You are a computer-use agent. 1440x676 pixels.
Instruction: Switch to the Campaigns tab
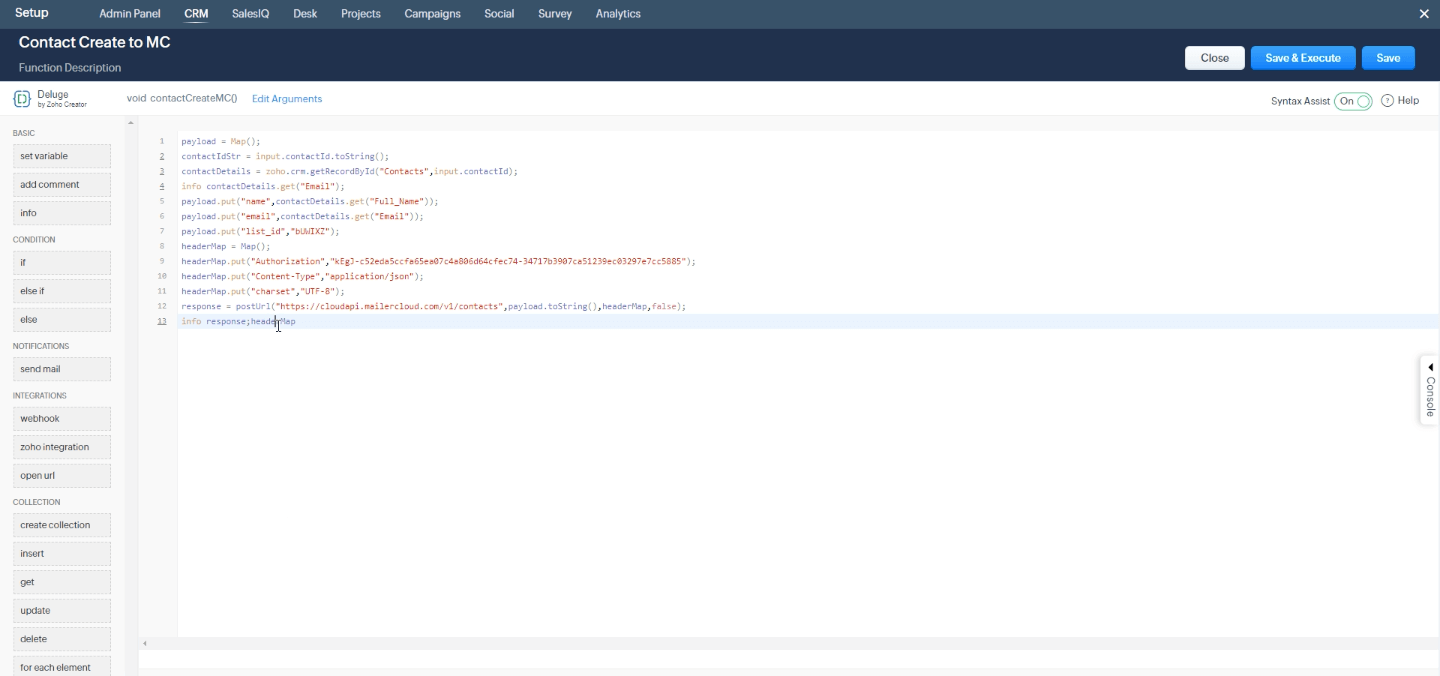click(x=432, y=14)
